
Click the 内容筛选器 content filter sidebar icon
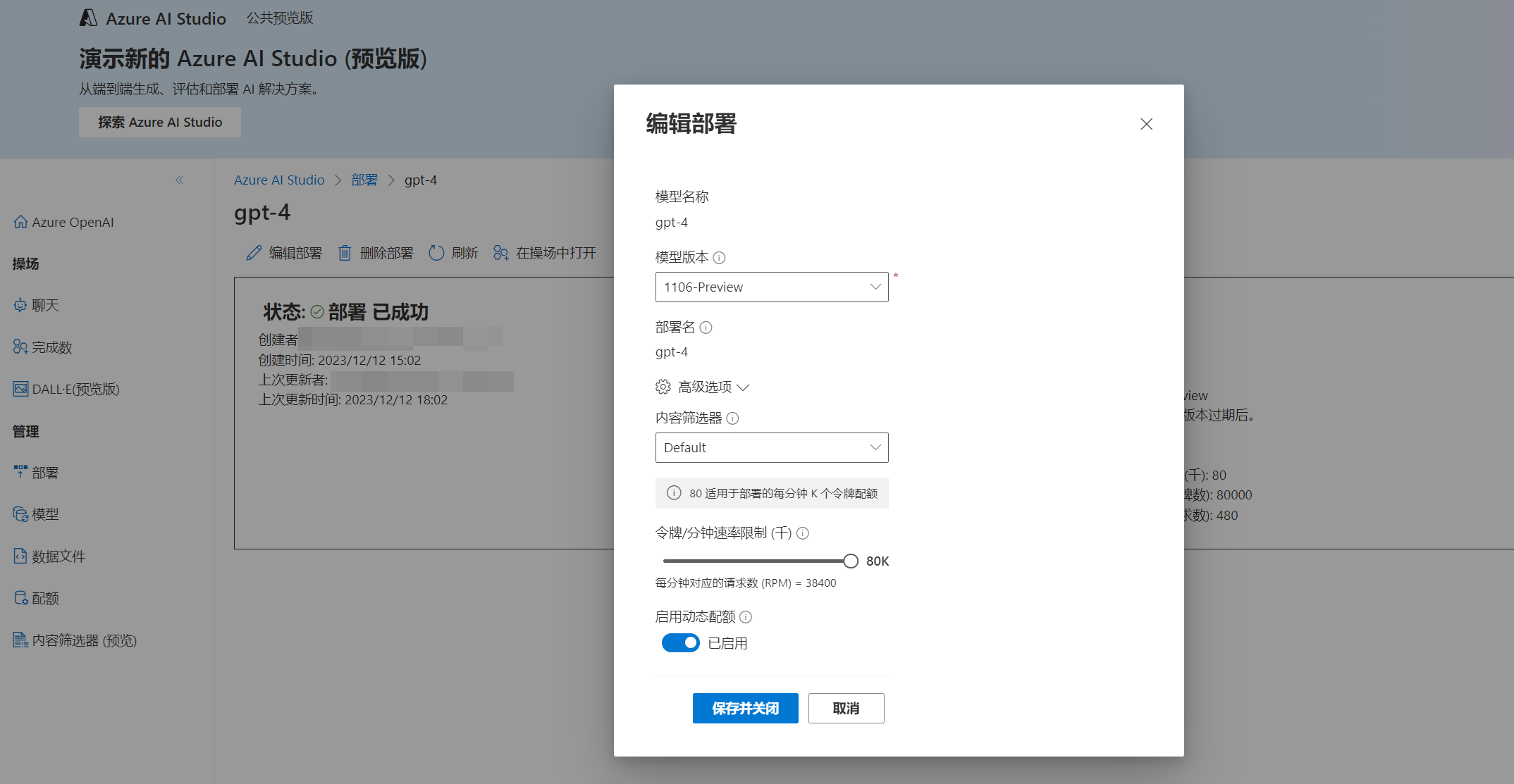tap(20, 640)
